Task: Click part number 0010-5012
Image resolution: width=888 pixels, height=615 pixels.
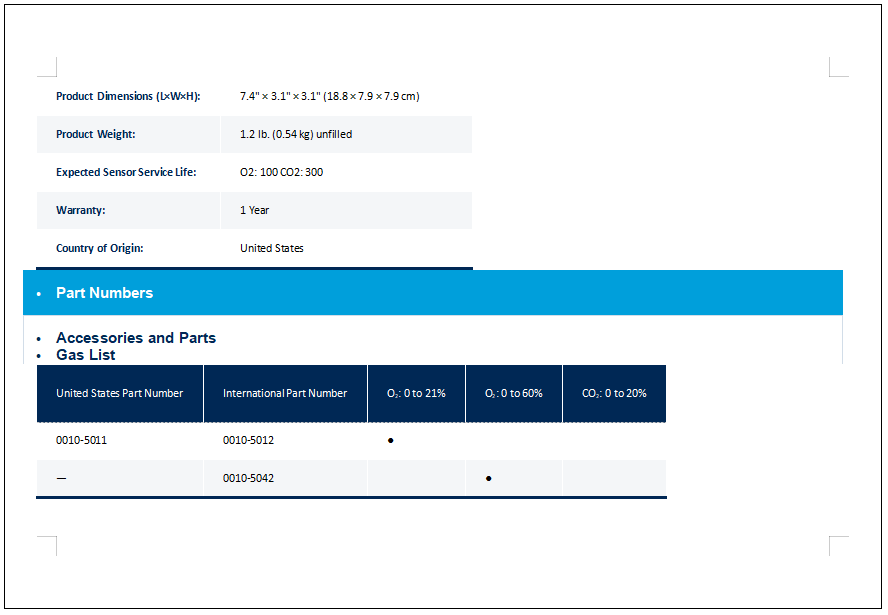Action: point(249,440)
